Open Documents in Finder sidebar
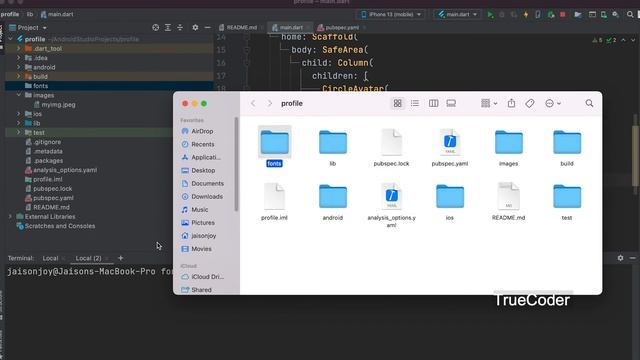 tap(207, 184)
